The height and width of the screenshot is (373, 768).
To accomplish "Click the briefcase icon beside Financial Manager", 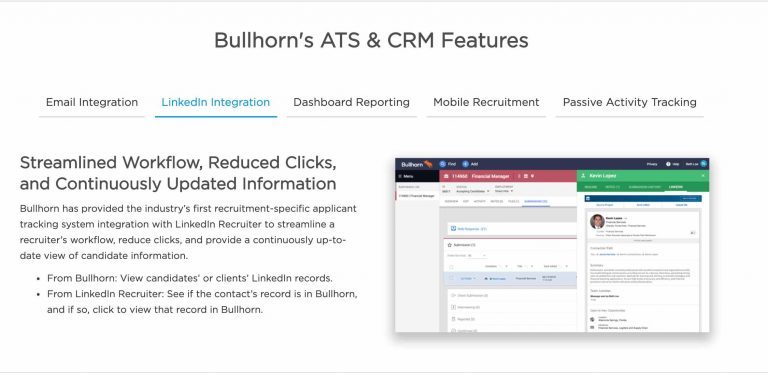I will tap(446, 176).
